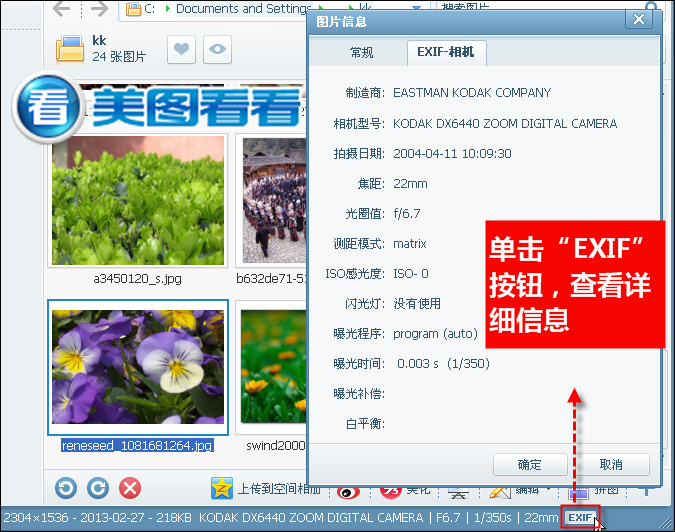Click the metering mode matrix value
675x532 pixels.
tap(410, 244)
